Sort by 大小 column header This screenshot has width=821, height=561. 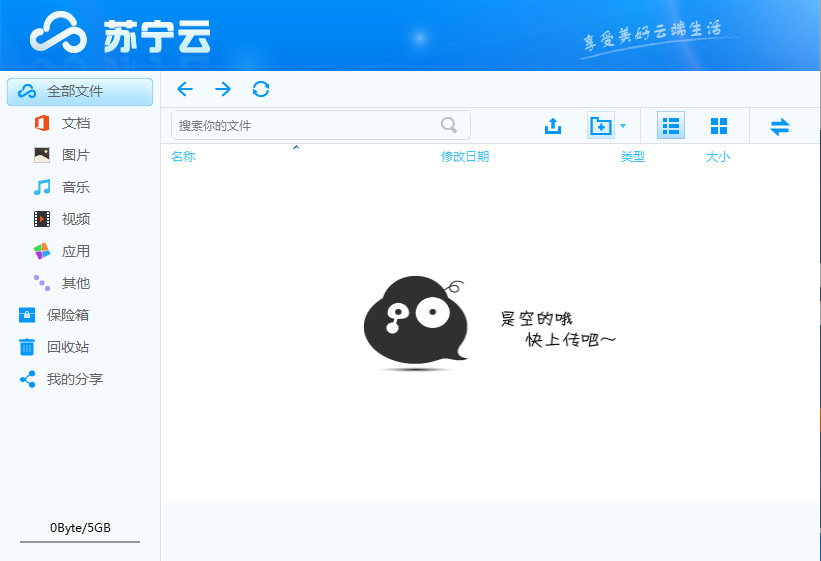coord(718,157)
